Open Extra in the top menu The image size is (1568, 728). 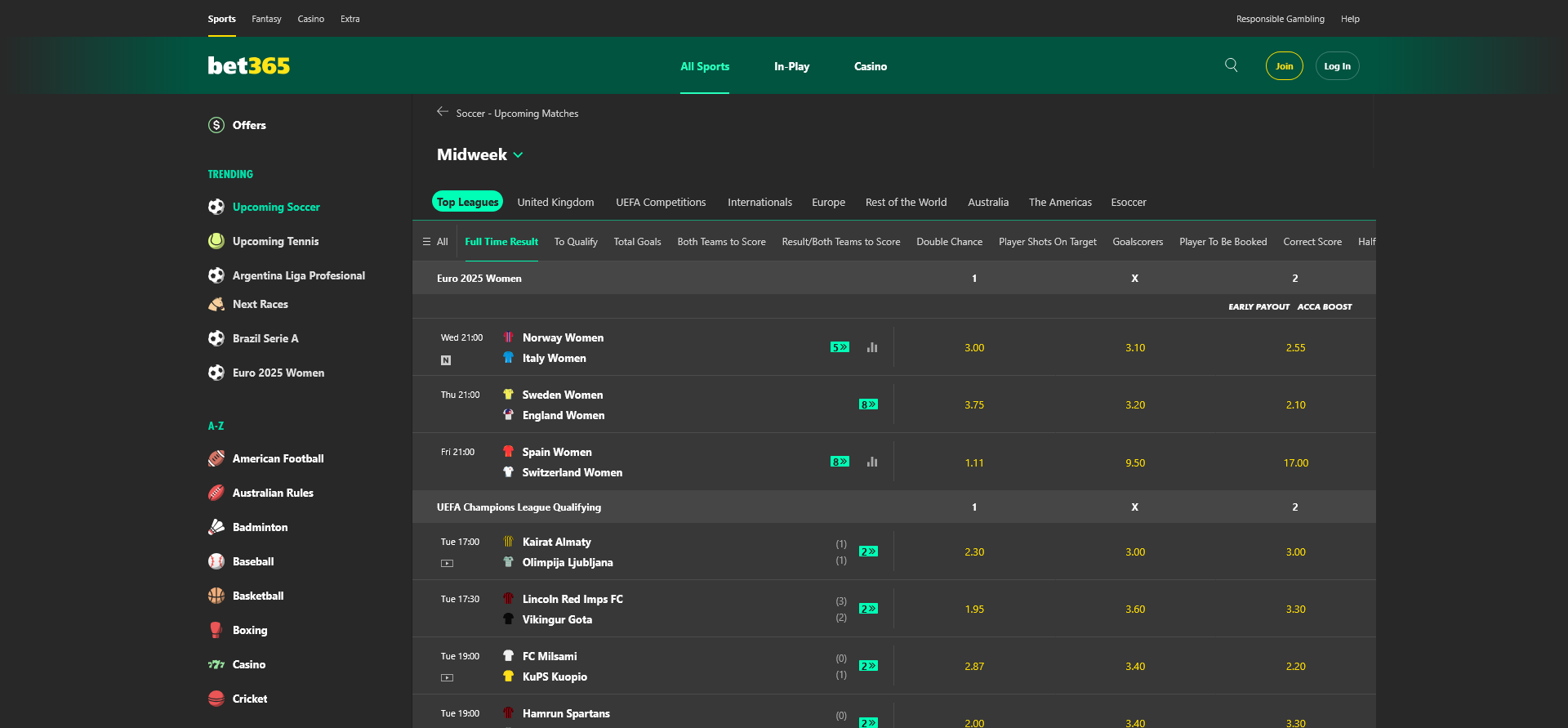(350, 19)
